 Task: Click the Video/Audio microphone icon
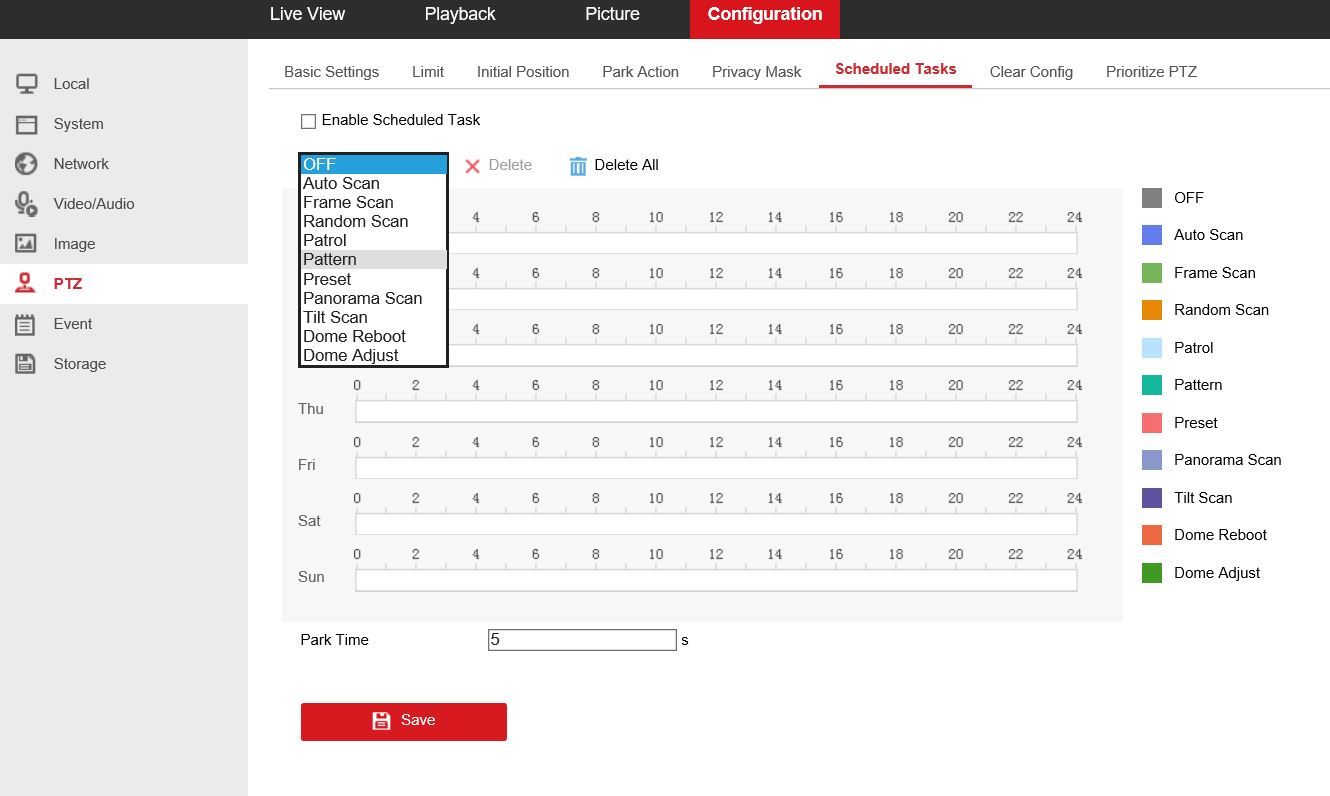(26, 204)
